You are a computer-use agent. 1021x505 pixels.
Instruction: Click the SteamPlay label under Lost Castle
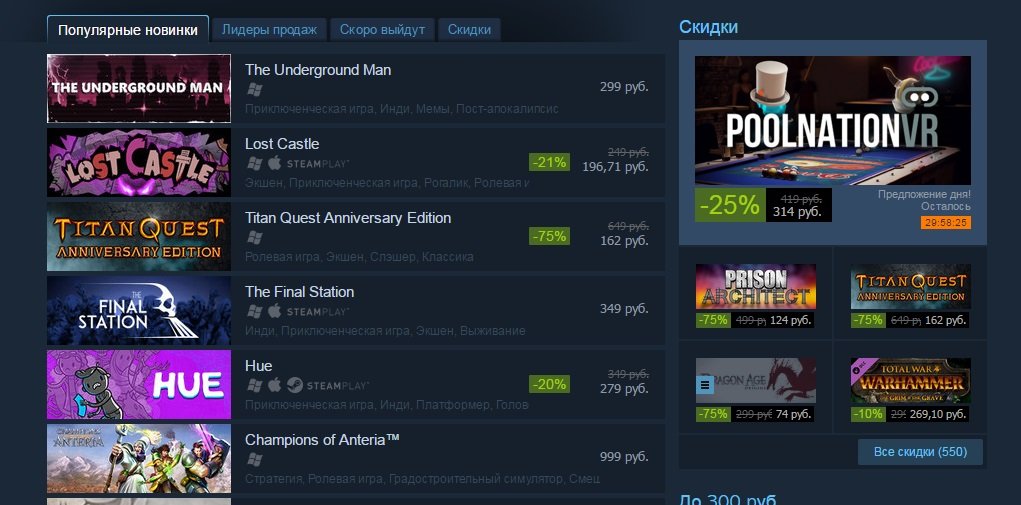318,164
